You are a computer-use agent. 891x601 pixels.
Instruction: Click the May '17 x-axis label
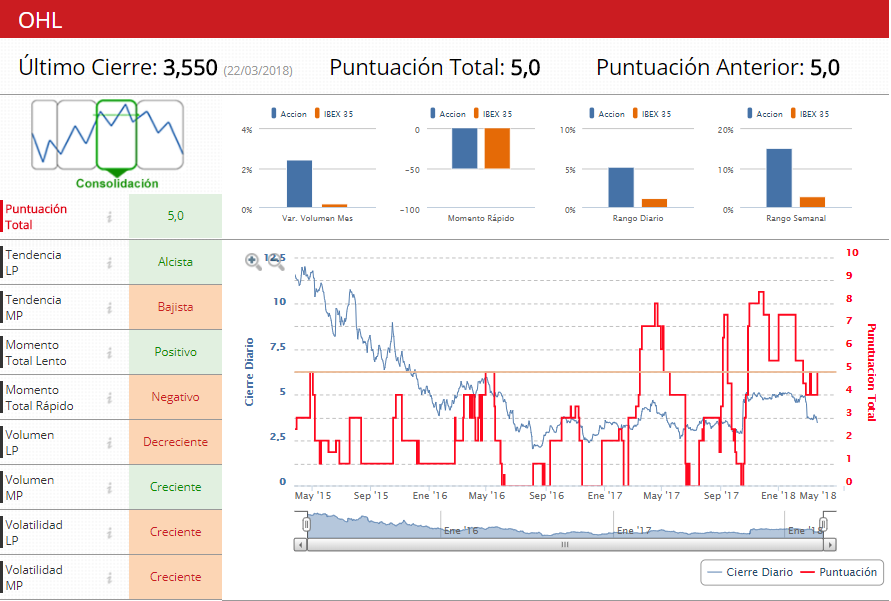pyautogui.click(x=661, y=495)
